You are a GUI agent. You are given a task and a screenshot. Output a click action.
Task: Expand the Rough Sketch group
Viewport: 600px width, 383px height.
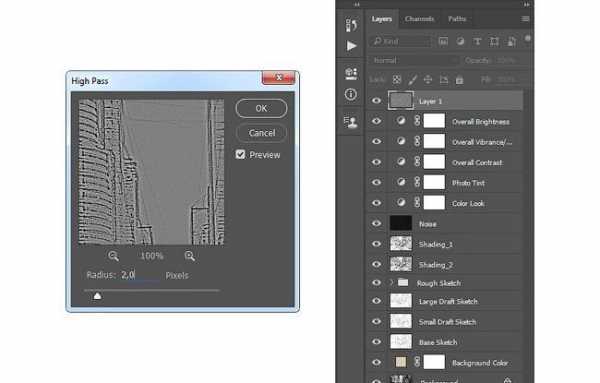pos(391,283)
